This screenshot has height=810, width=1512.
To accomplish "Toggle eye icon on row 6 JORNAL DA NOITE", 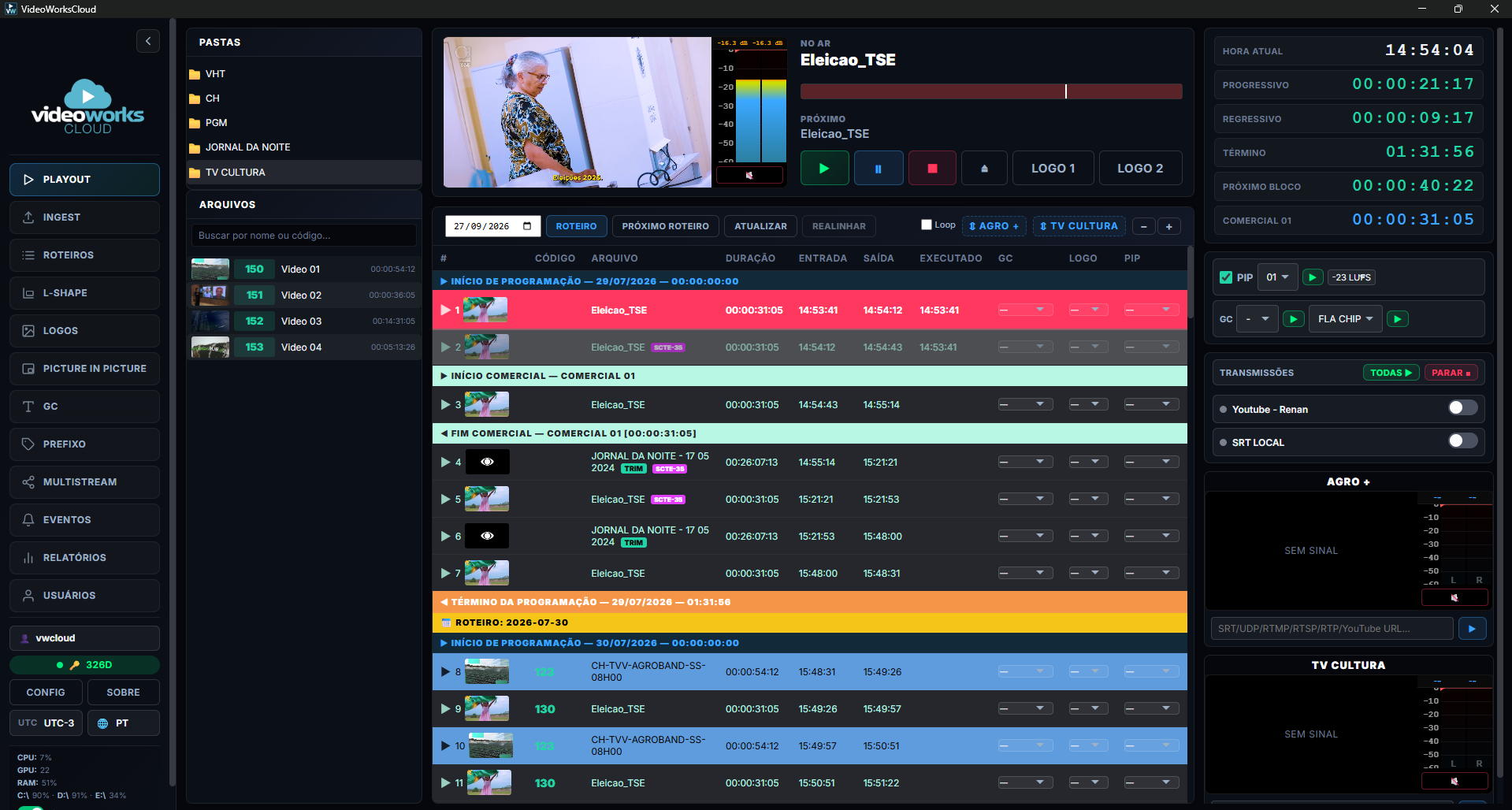I will (487, 536).
